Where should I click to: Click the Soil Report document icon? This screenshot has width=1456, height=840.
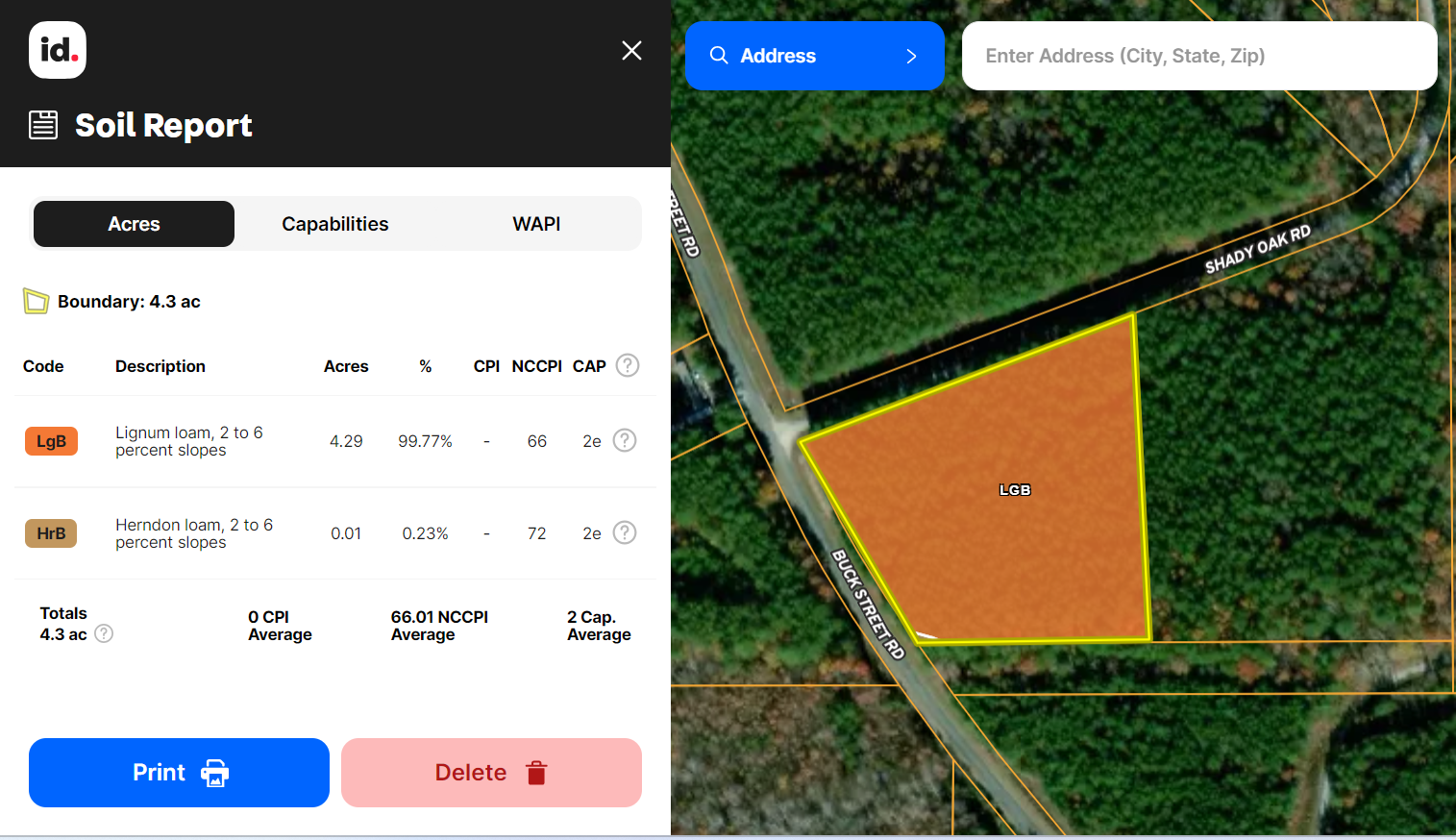pos(43,125)
